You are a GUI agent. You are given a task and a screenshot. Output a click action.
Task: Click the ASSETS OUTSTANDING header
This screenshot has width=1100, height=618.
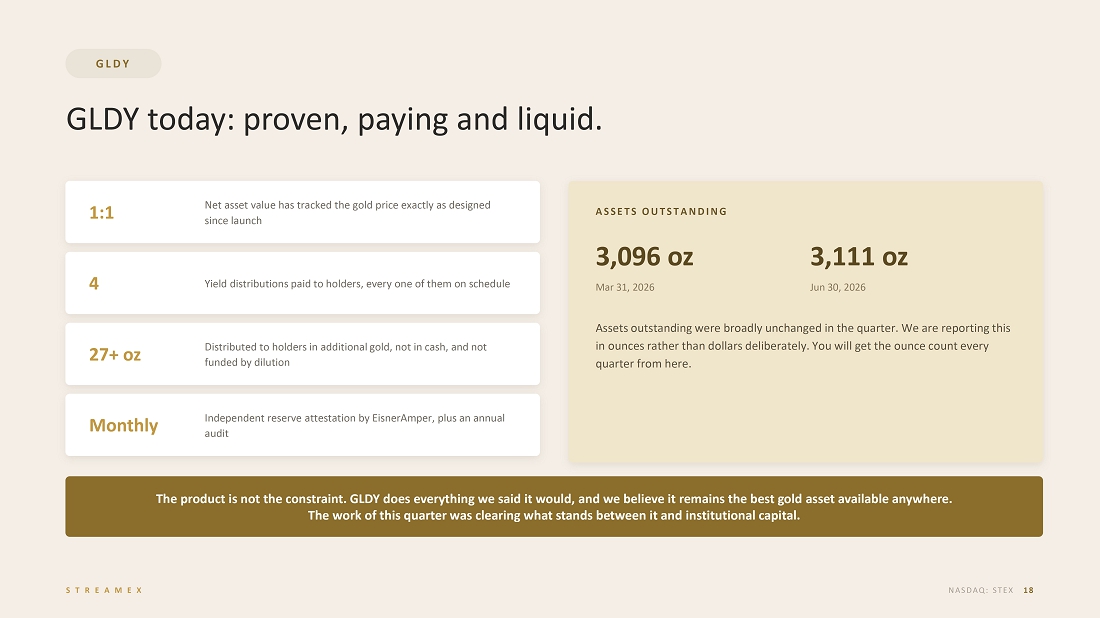tap(662, 211)
